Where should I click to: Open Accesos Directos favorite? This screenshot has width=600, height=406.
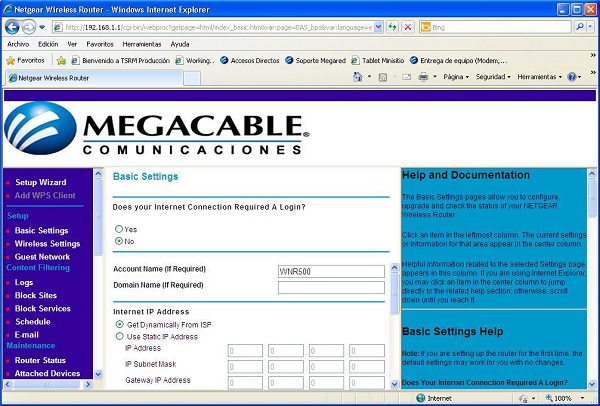click(249, 60)
